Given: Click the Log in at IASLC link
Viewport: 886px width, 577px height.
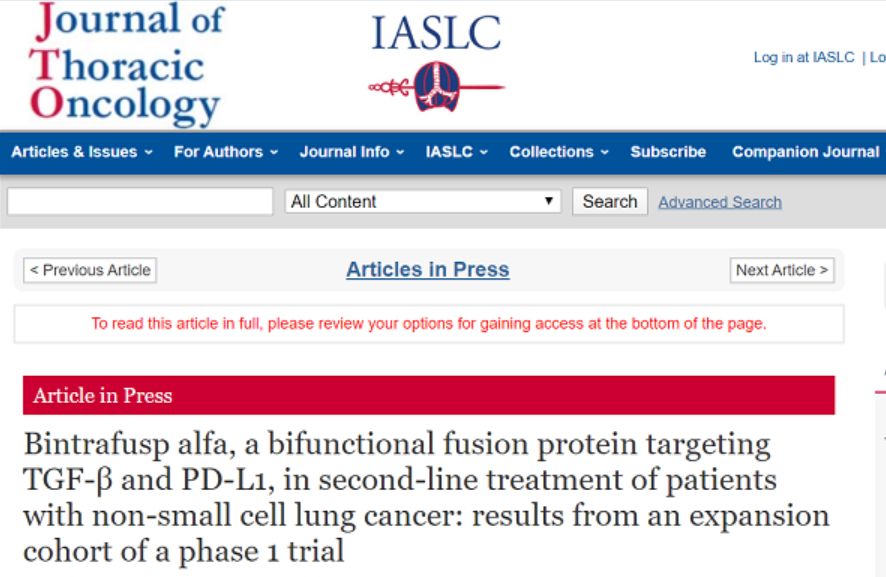Looking at the screenshot, I should [804, 58].
